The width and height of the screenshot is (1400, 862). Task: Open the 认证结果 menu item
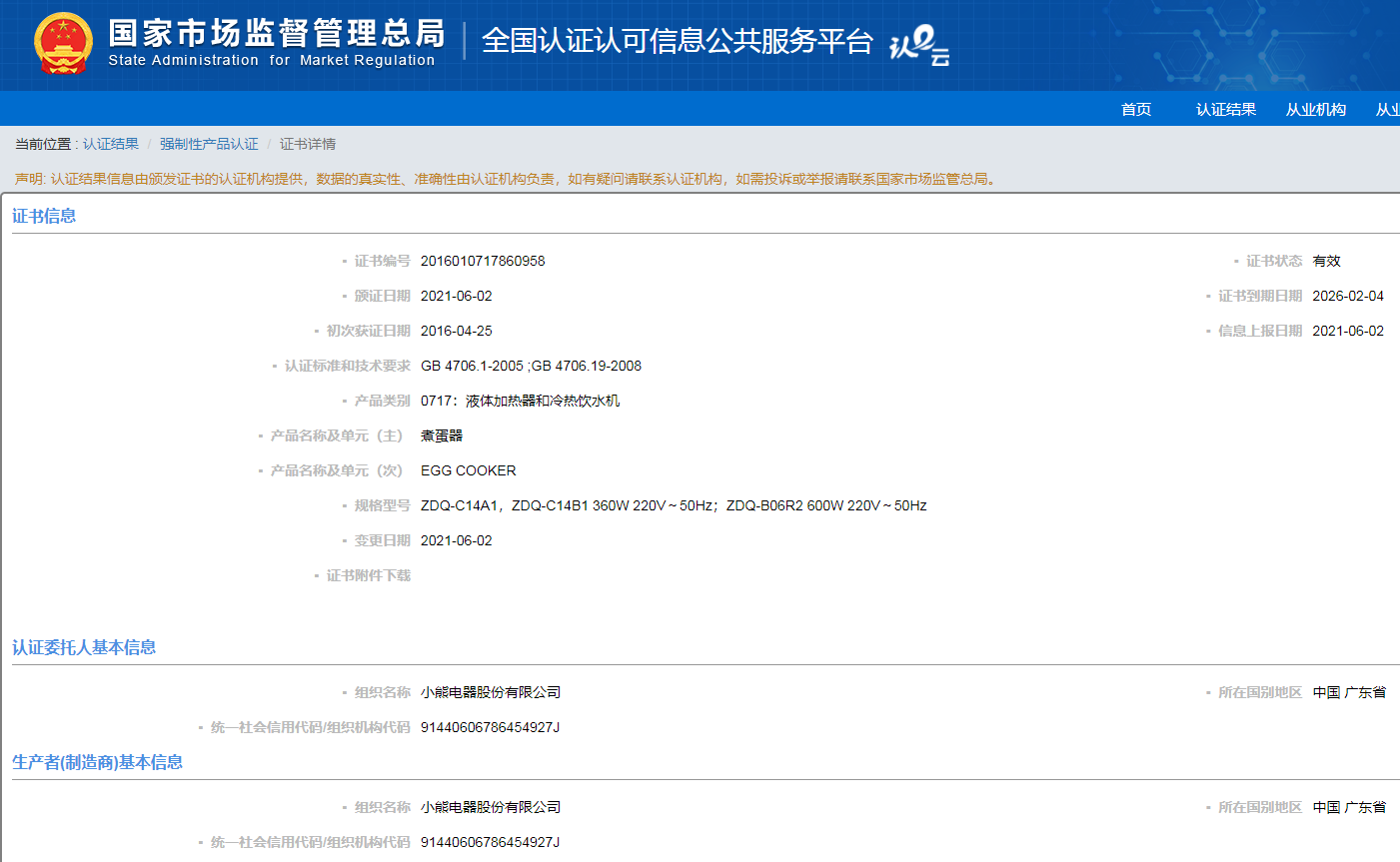tap(1226, 109)
